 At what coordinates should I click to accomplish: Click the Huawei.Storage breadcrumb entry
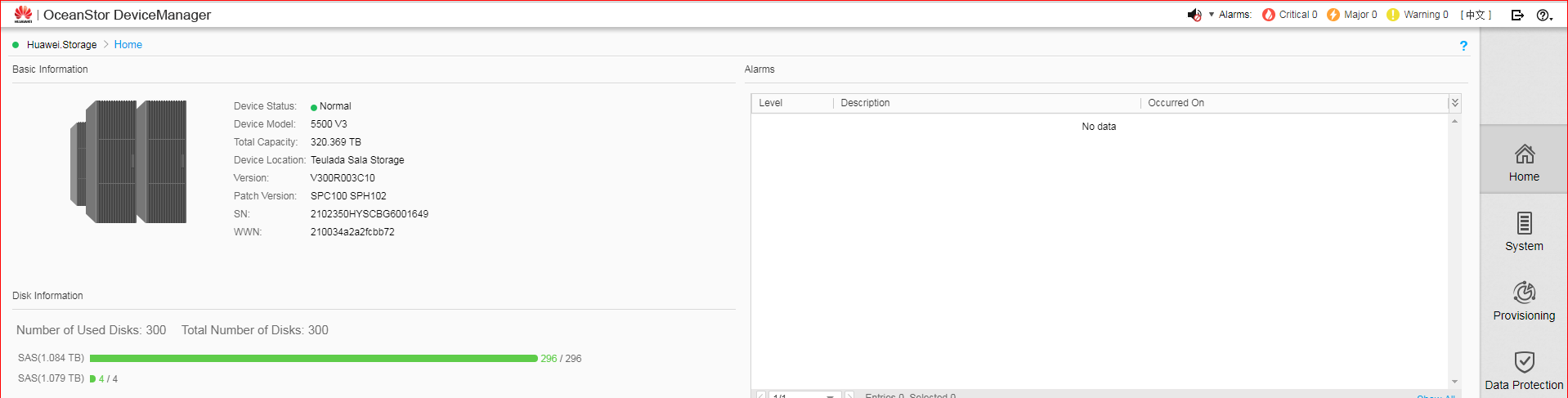(x=61, y=45)
